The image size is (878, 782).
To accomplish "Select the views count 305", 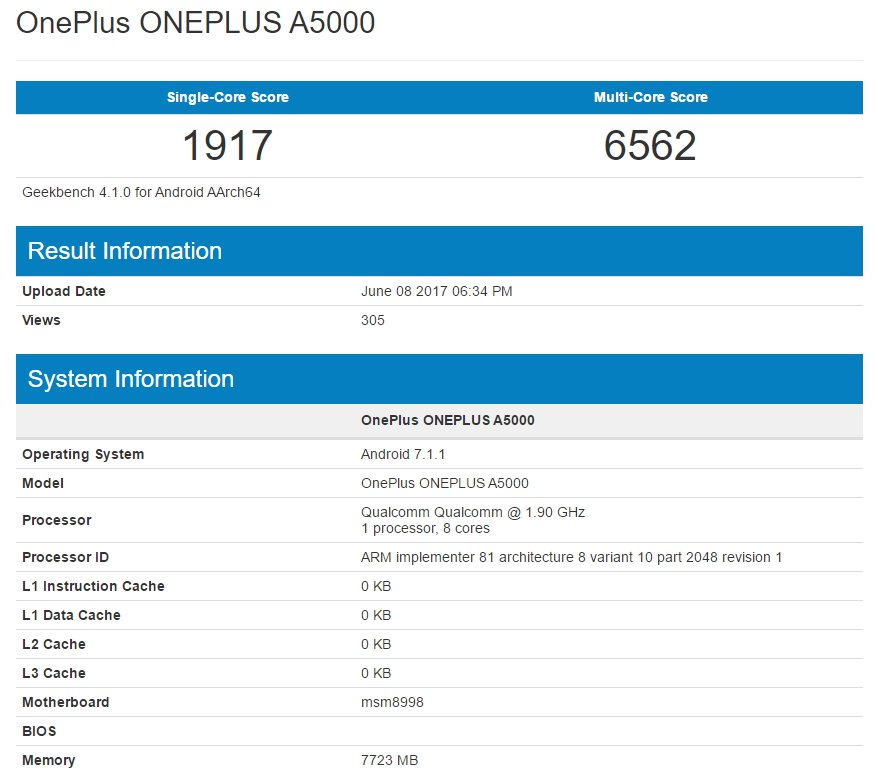I will 373,320.
